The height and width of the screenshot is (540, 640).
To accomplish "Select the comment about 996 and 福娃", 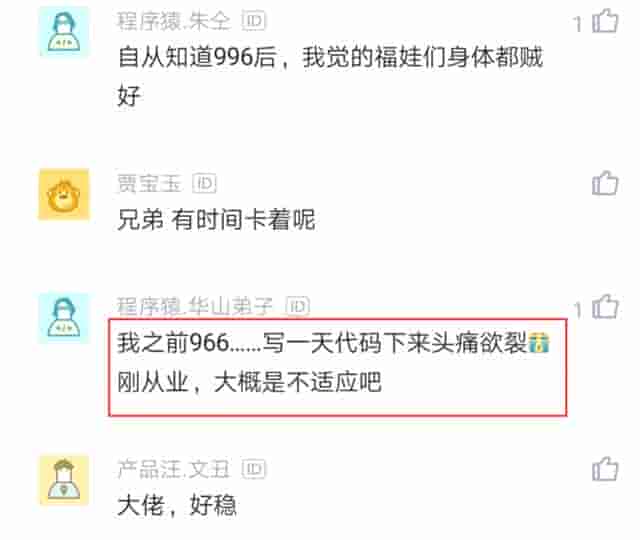I will pyautogui.click(x=330, y=76).
